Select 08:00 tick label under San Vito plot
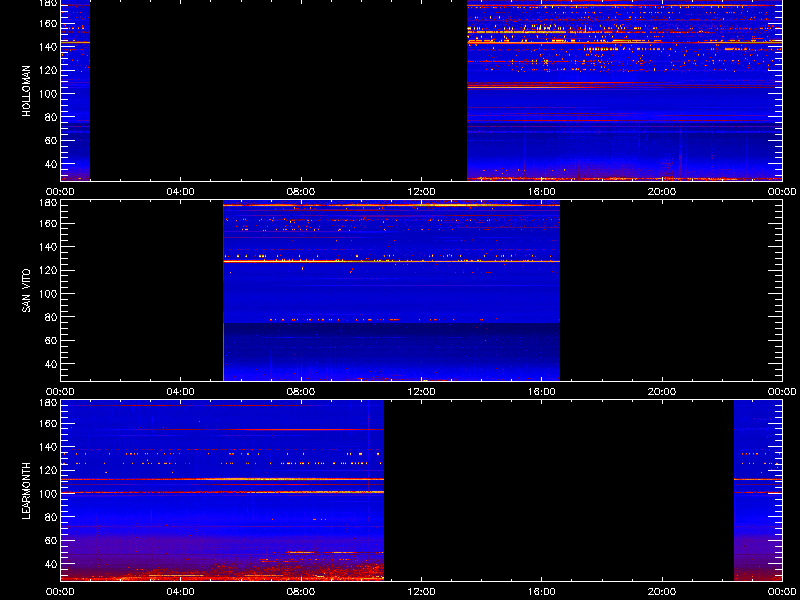The image size is (800, 600). click(301, 392)
